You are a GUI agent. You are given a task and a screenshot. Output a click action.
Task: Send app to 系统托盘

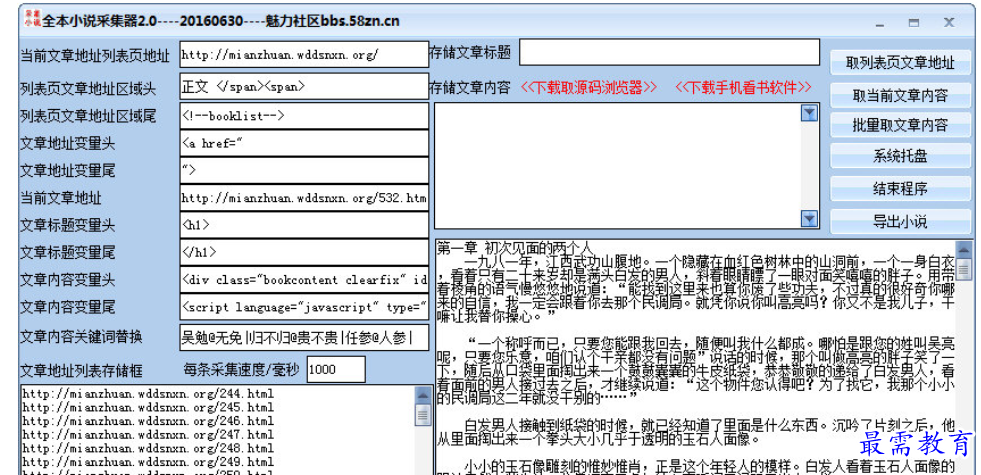click(x=900, y=156)
